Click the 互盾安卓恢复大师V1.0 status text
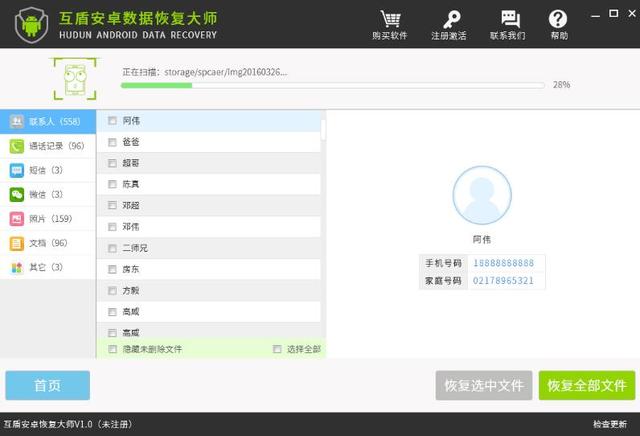The width and height of the screenshot is (640, 436). [x=68, y=425]
